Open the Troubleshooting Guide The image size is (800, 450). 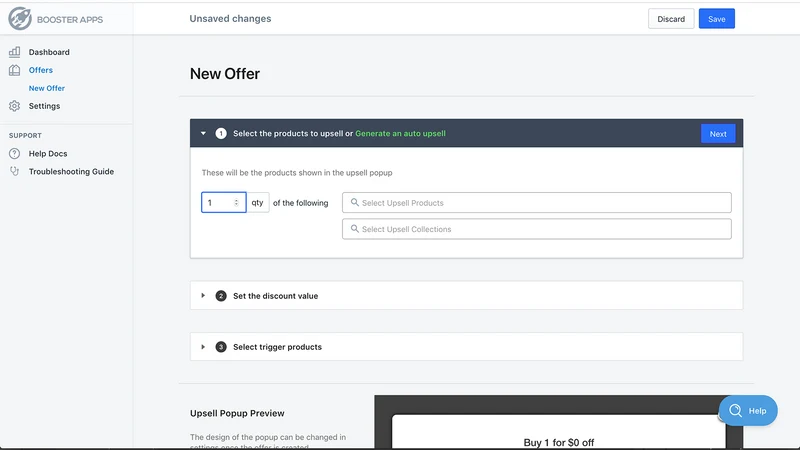(x=71, y=171)
